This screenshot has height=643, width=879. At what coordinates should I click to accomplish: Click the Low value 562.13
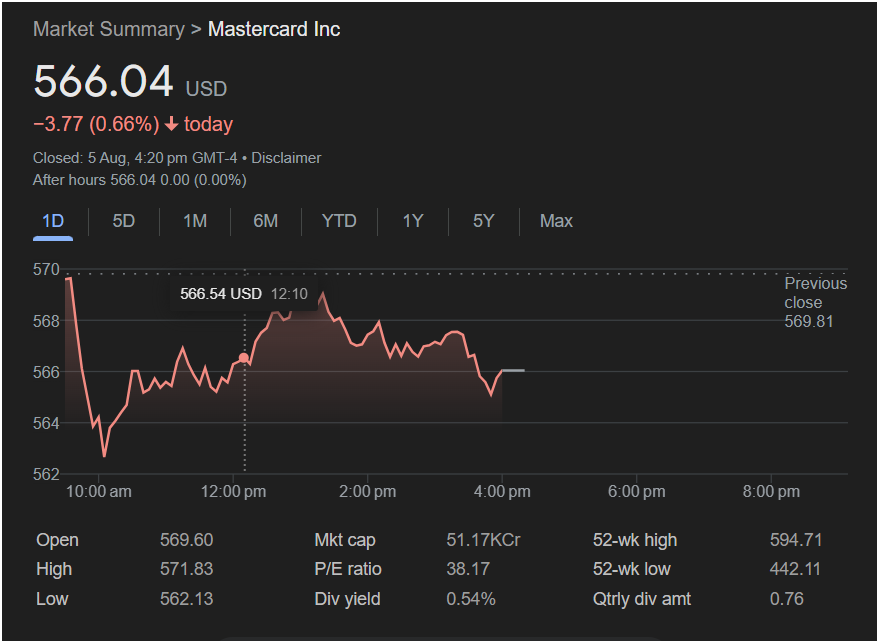187,599
